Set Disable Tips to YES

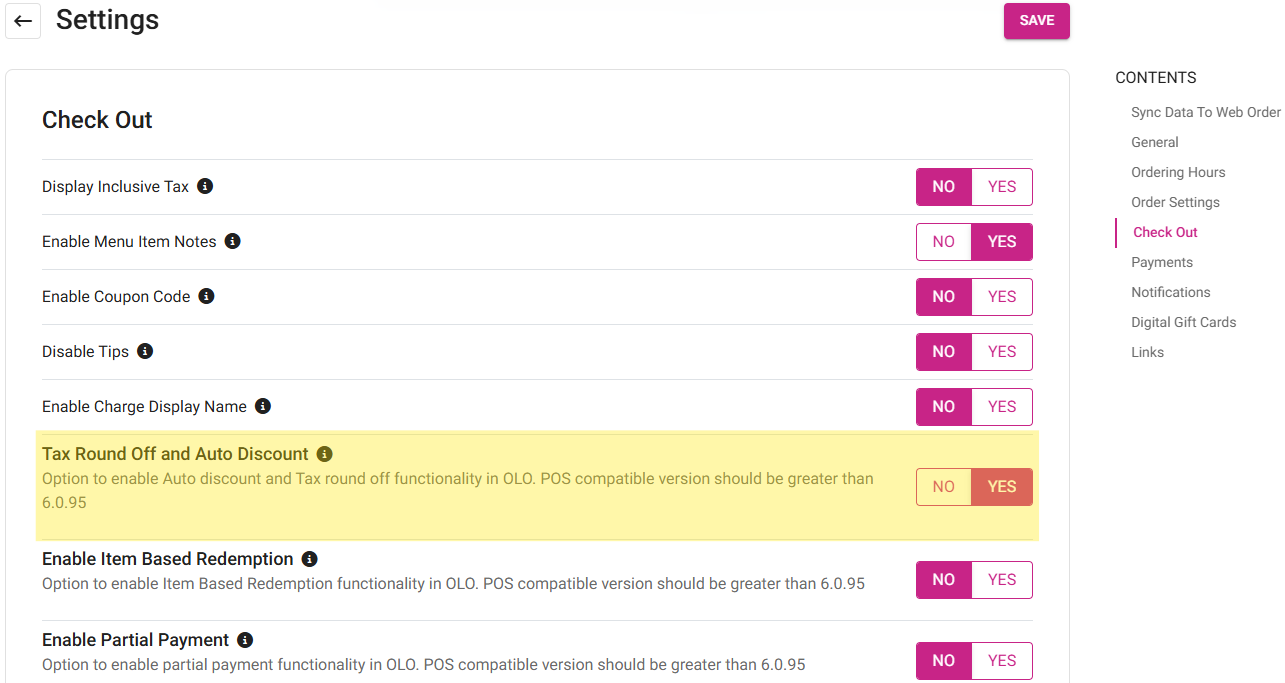(1001, 352)
